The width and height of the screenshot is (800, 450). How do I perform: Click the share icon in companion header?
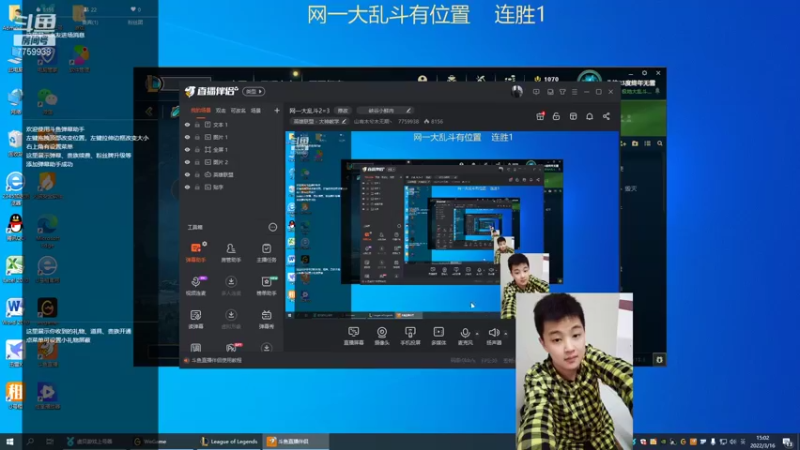(x=606, y=116)
